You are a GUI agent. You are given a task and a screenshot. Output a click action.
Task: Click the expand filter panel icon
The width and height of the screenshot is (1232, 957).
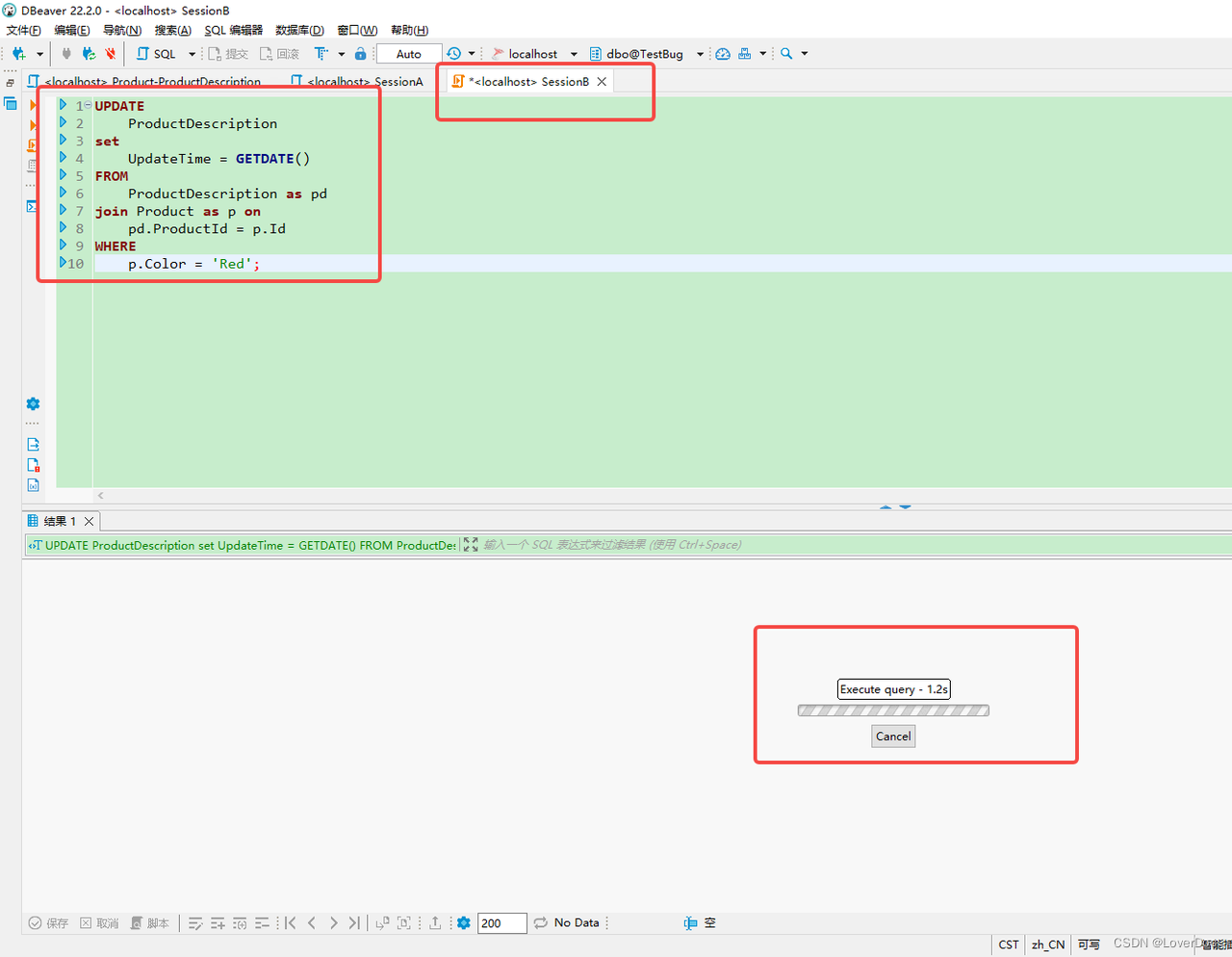(x=471, y=545)
